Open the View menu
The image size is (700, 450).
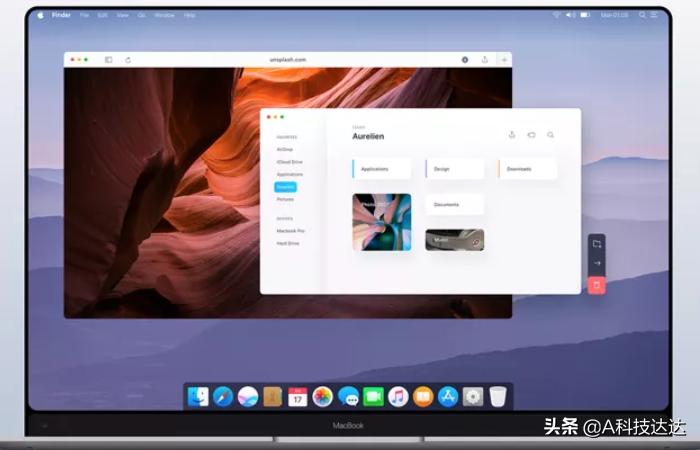[122, 15]
